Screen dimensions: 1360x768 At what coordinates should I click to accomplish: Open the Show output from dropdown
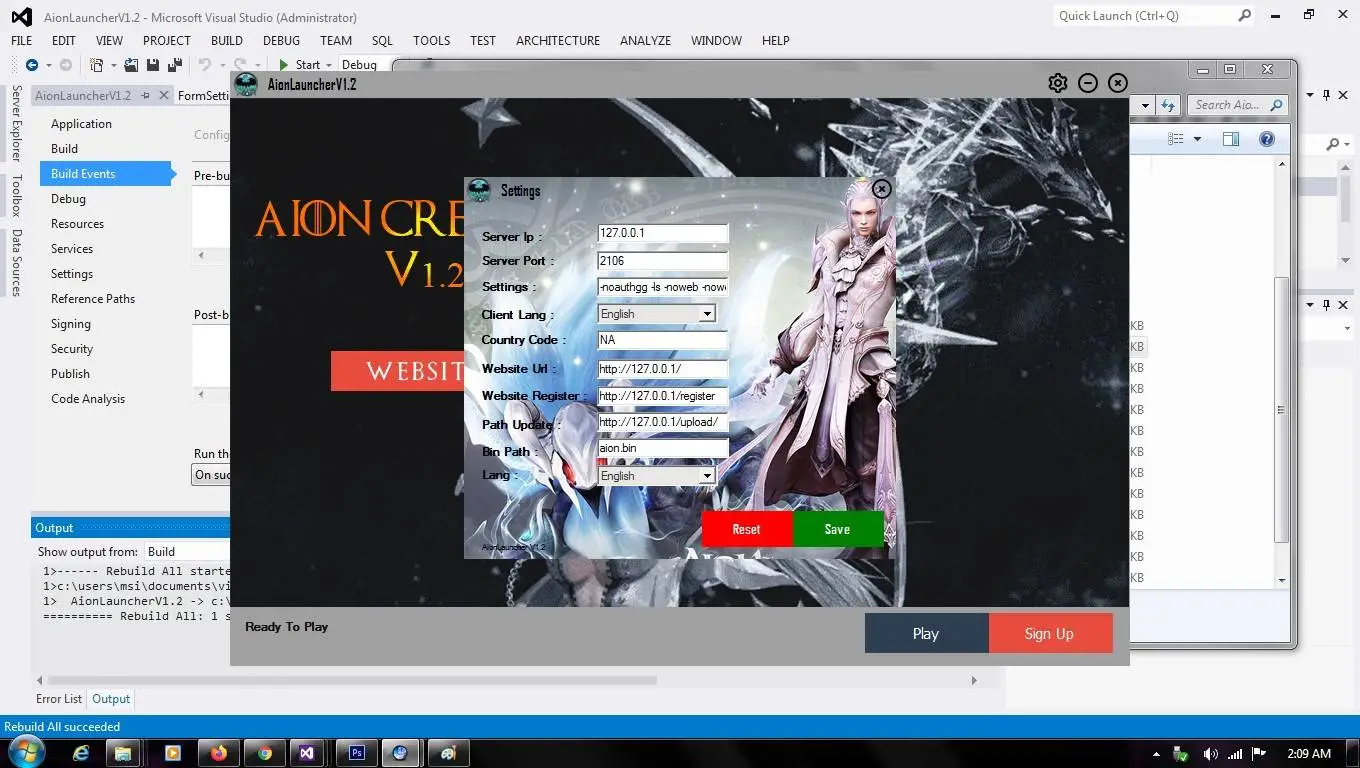(187, 551)
